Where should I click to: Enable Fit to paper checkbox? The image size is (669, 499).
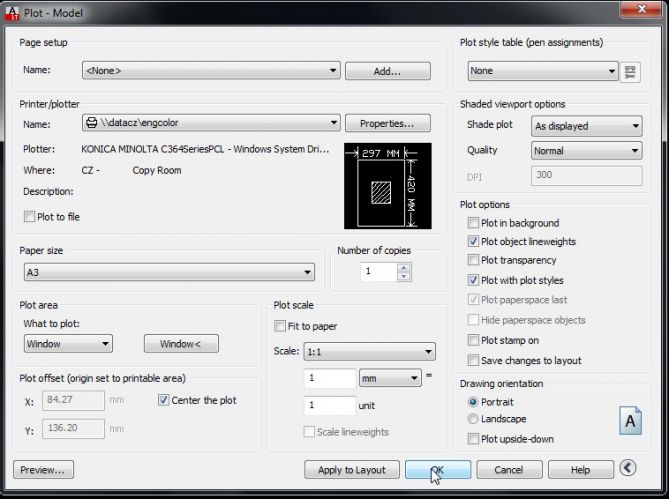pyautogui.click(x=279, y=326)
